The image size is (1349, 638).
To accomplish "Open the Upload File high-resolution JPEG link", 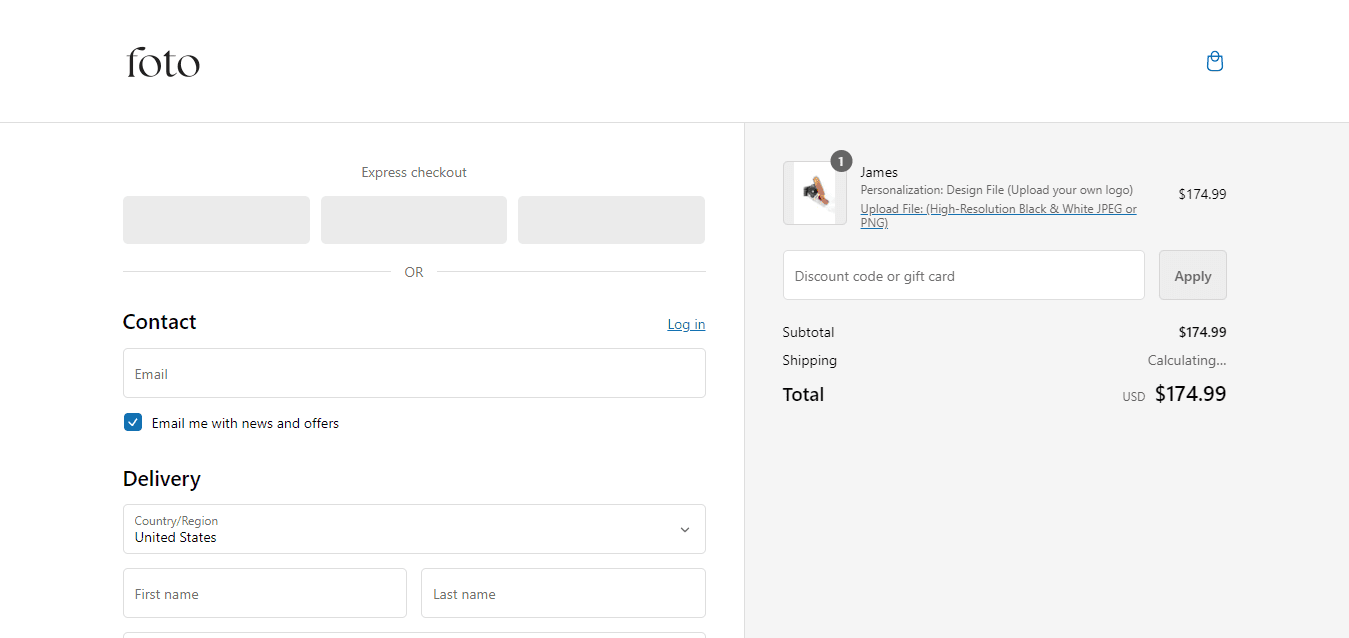I will pyautogui.click(x=998, y=216).
